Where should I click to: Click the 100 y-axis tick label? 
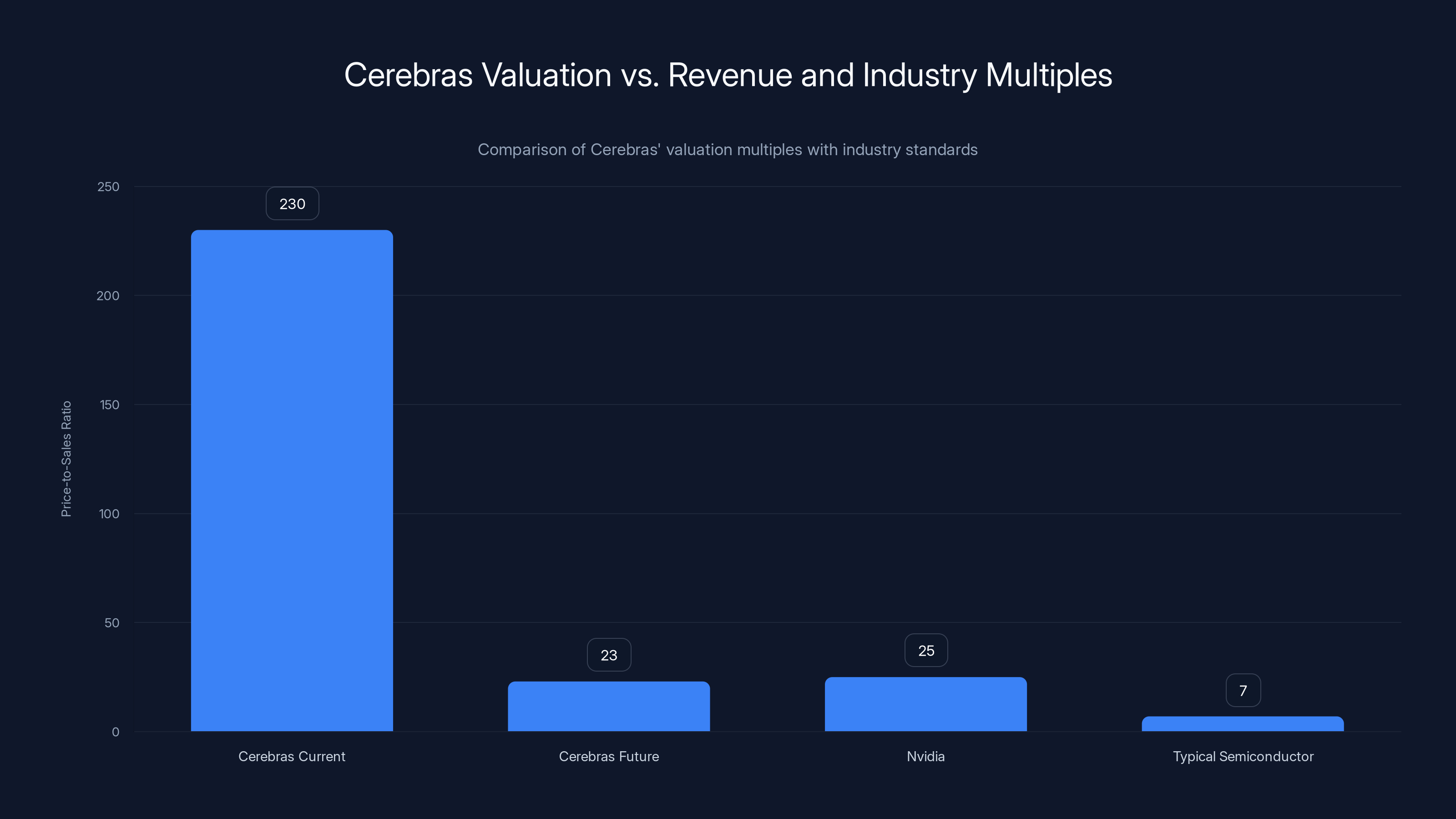[x=110, y=513]
